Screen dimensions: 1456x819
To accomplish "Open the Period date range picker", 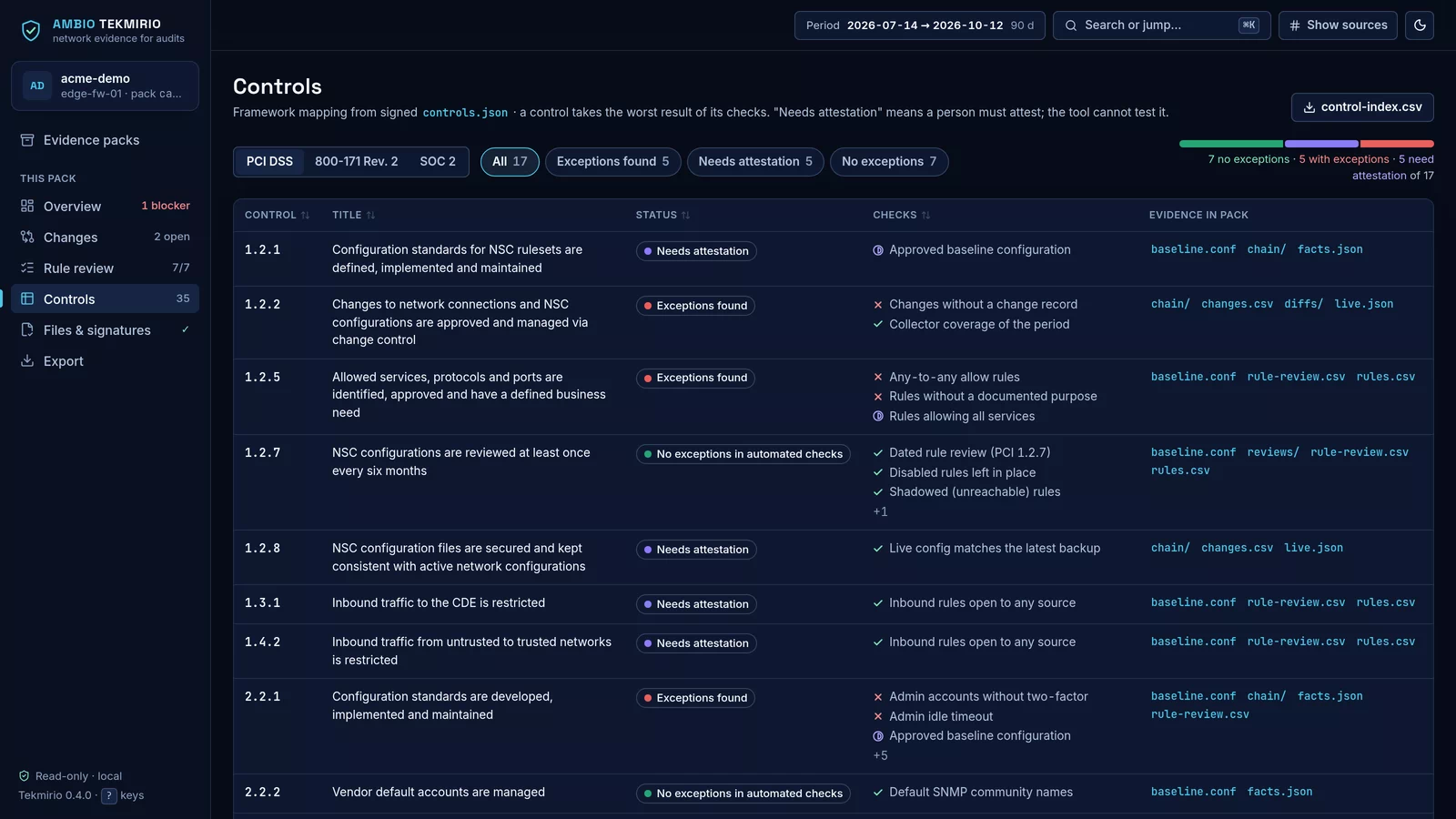I will 919,25.
